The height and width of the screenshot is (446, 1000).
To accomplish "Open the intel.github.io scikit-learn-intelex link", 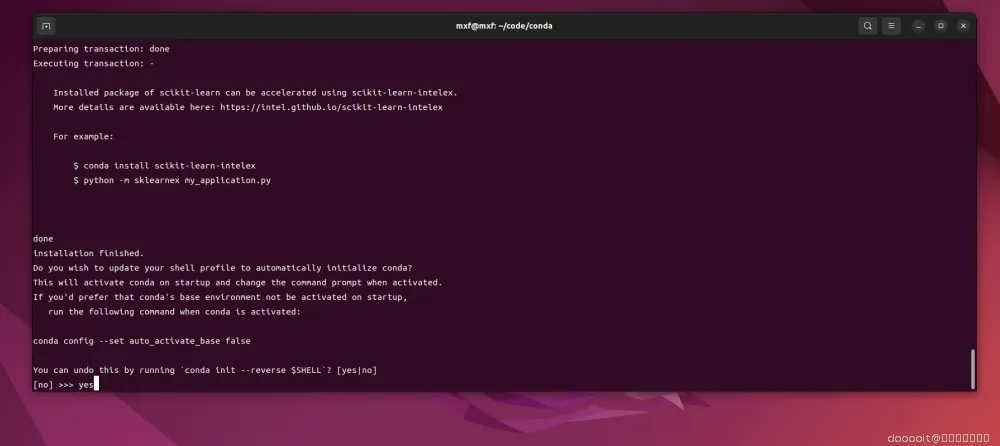I will [332, 107].
